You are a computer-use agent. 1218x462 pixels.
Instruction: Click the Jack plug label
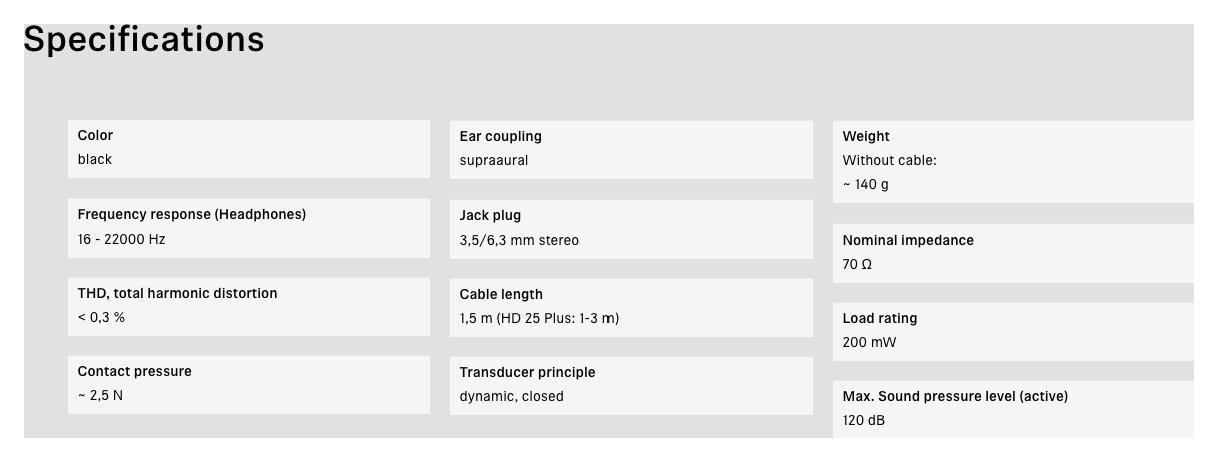coord(490,215)
